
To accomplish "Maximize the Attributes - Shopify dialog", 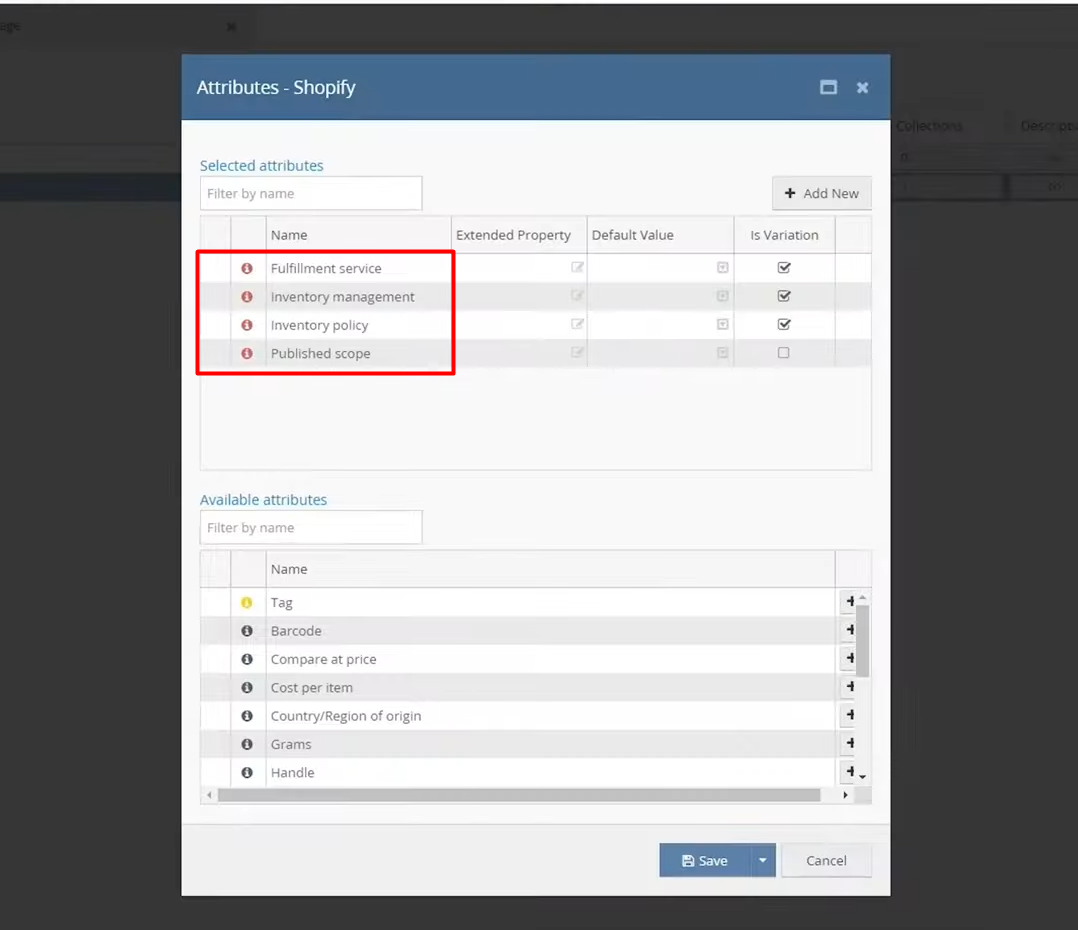I will [828, 87].
